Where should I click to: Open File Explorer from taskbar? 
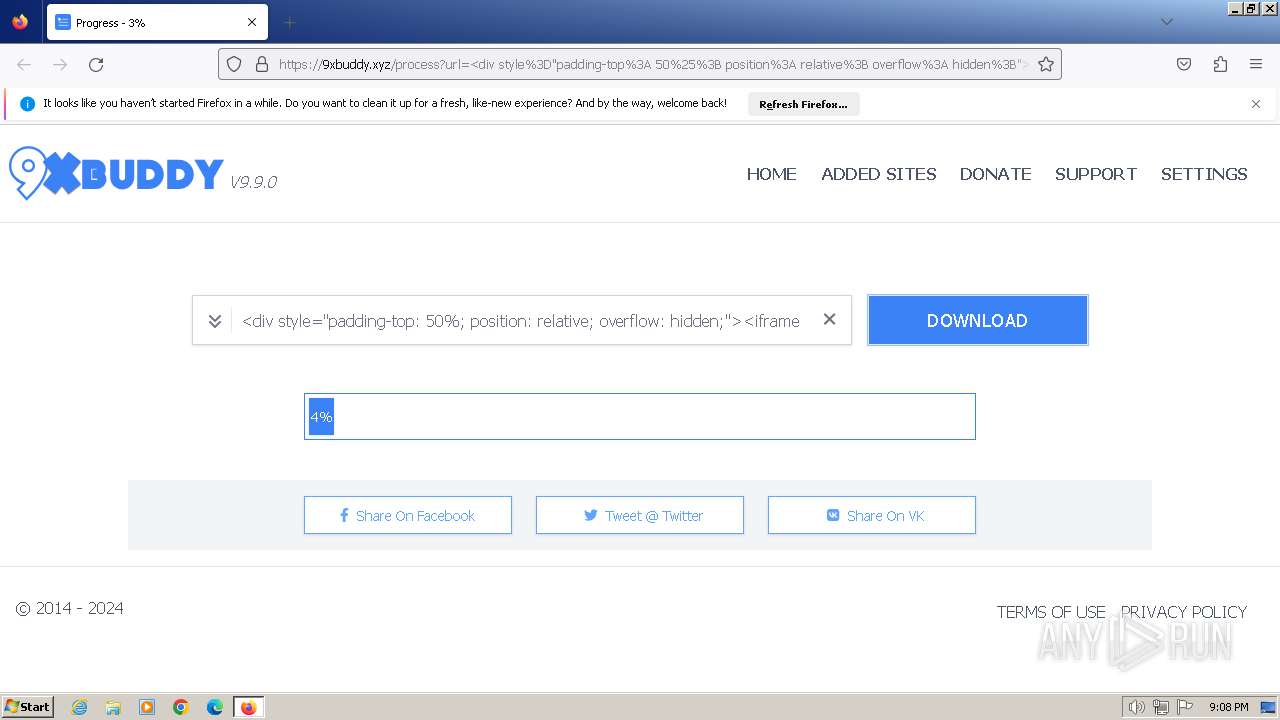[113, 707]
